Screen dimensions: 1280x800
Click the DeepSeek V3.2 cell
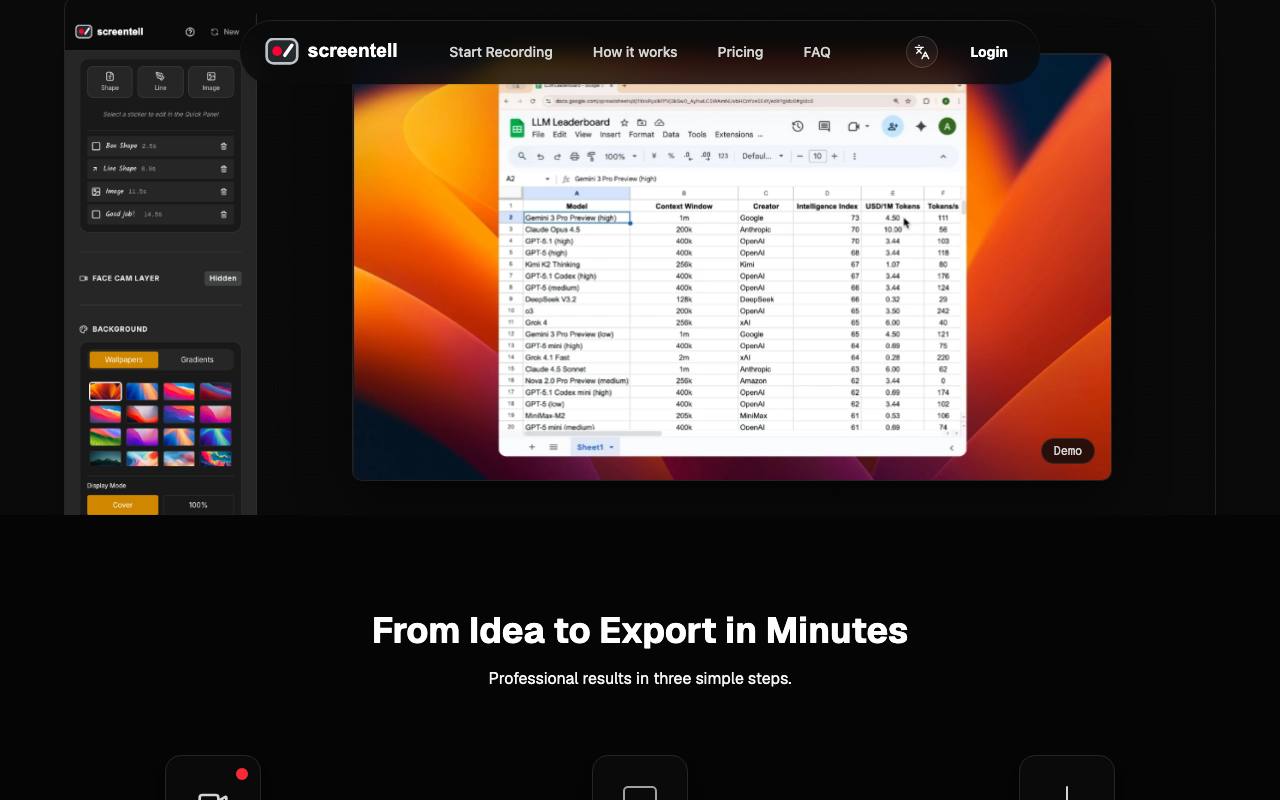pos(577,299)
